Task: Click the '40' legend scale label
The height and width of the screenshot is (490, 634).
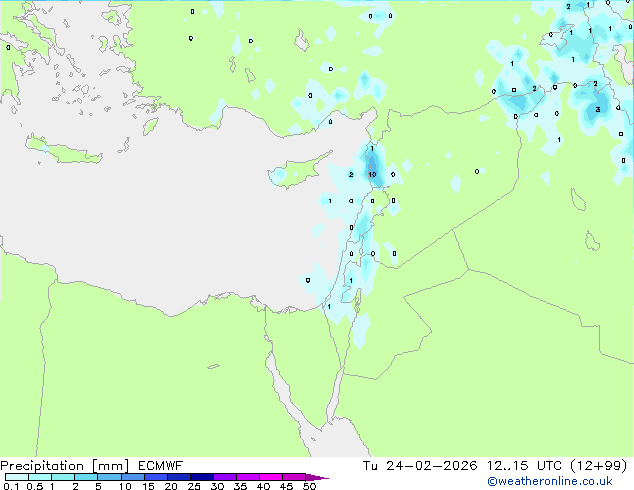Action: tap(263, 486)
